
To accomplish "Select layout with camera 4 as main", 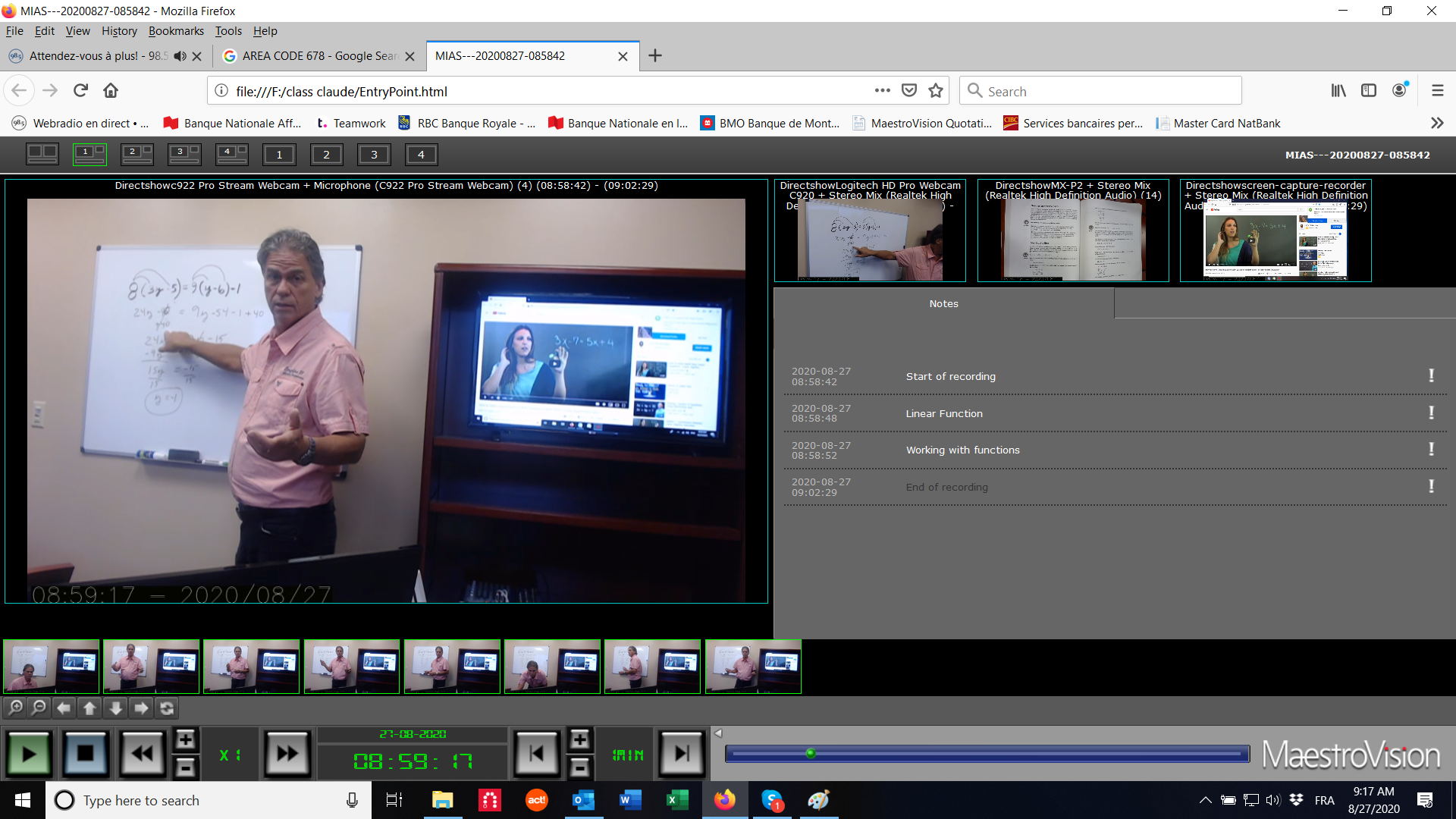I will coord(231,154).
